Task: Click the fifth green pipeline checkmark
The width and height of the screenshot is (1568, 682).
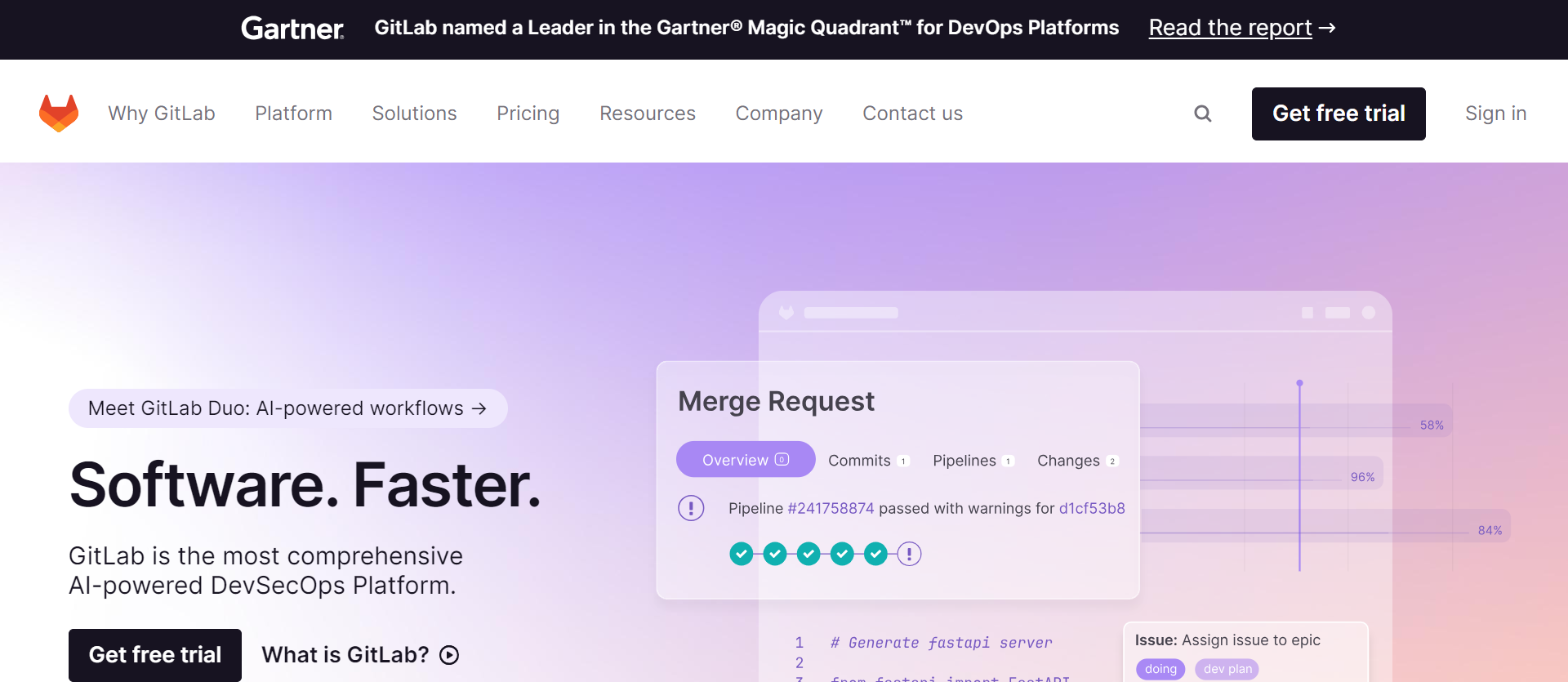Action: pos(875,554)
